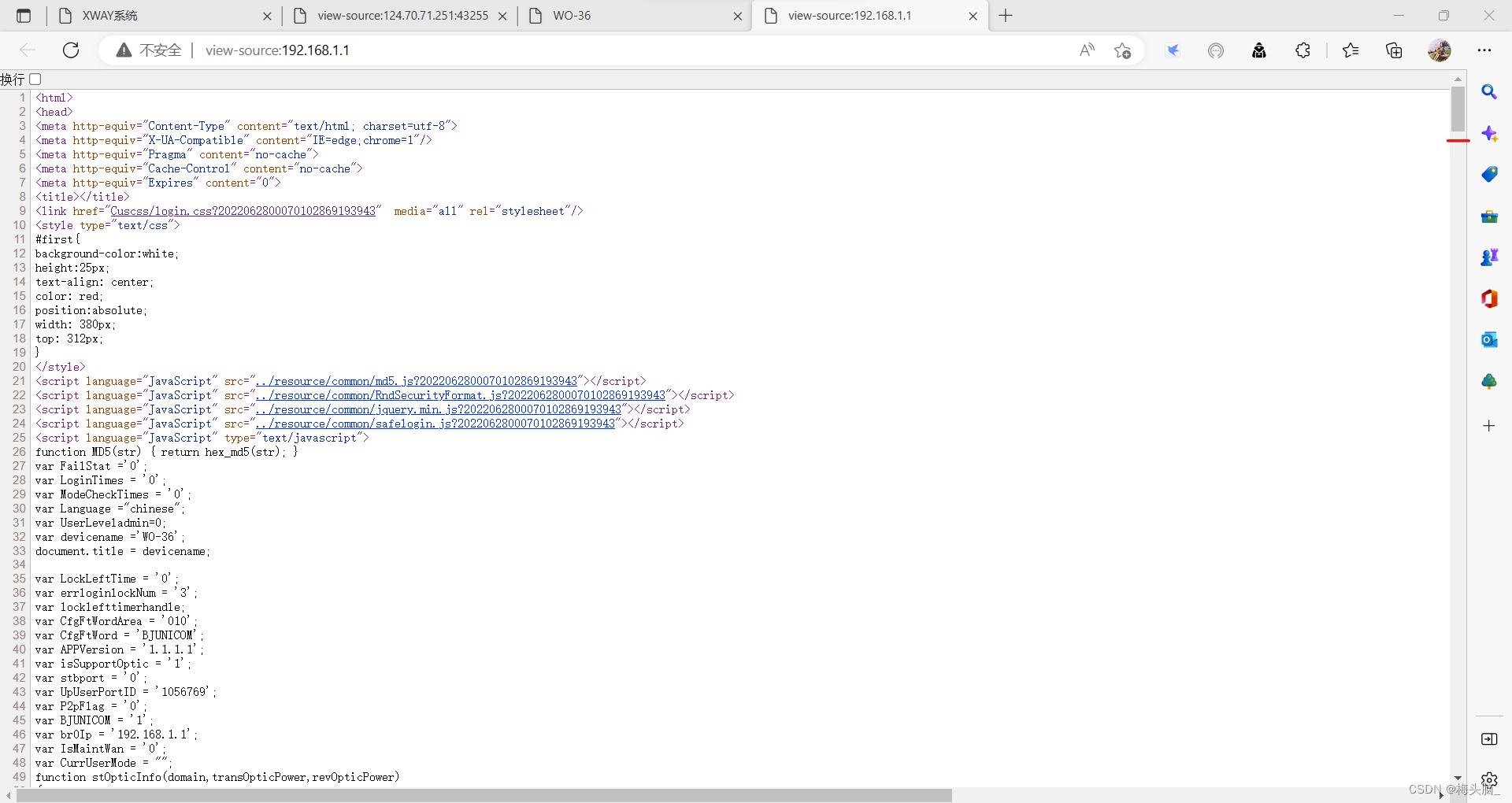1512x803 pixels.
Task: Open the sidebar Tools briefcase icon
Action: [1489, 216]
